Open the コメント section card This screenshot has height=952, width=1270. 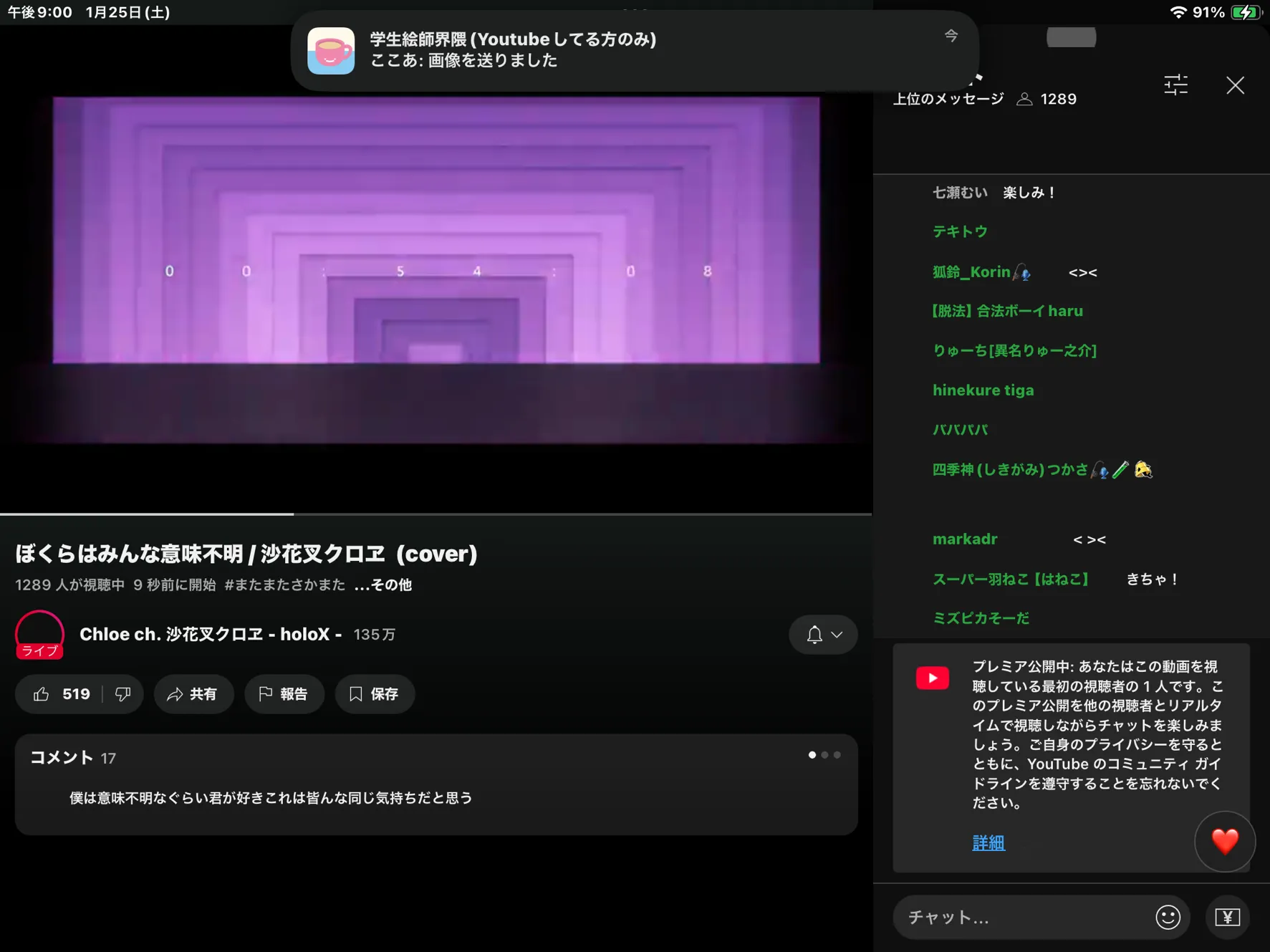[x=436, y=784]
